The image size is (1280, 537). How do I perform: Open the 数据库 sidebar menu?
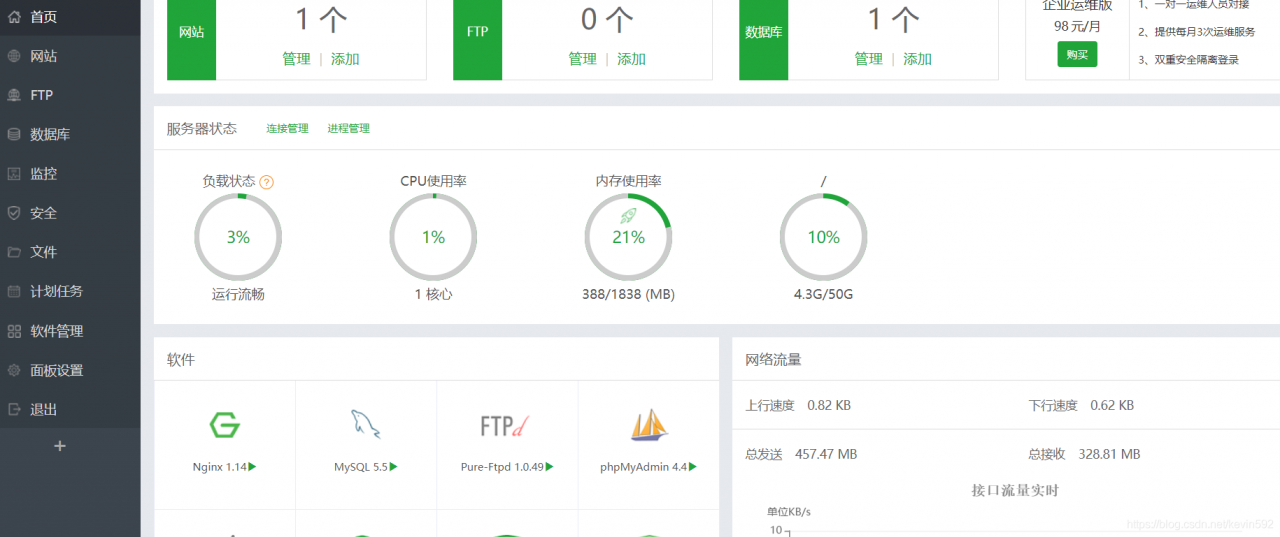70,134
